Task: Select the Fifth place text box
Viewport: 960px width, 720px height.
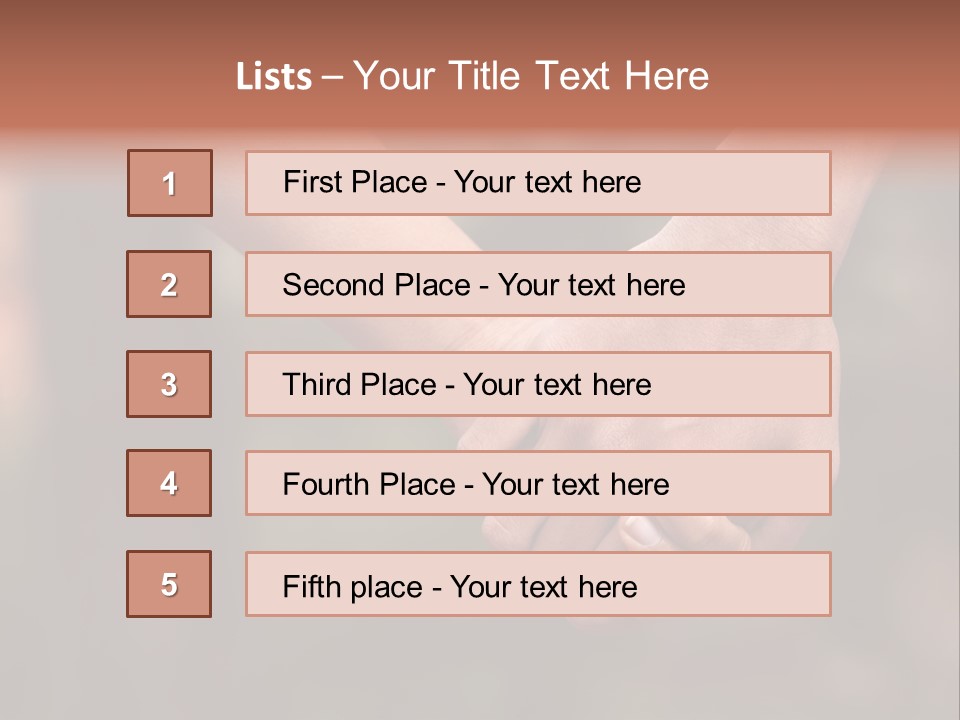Action: click(538, 584)
